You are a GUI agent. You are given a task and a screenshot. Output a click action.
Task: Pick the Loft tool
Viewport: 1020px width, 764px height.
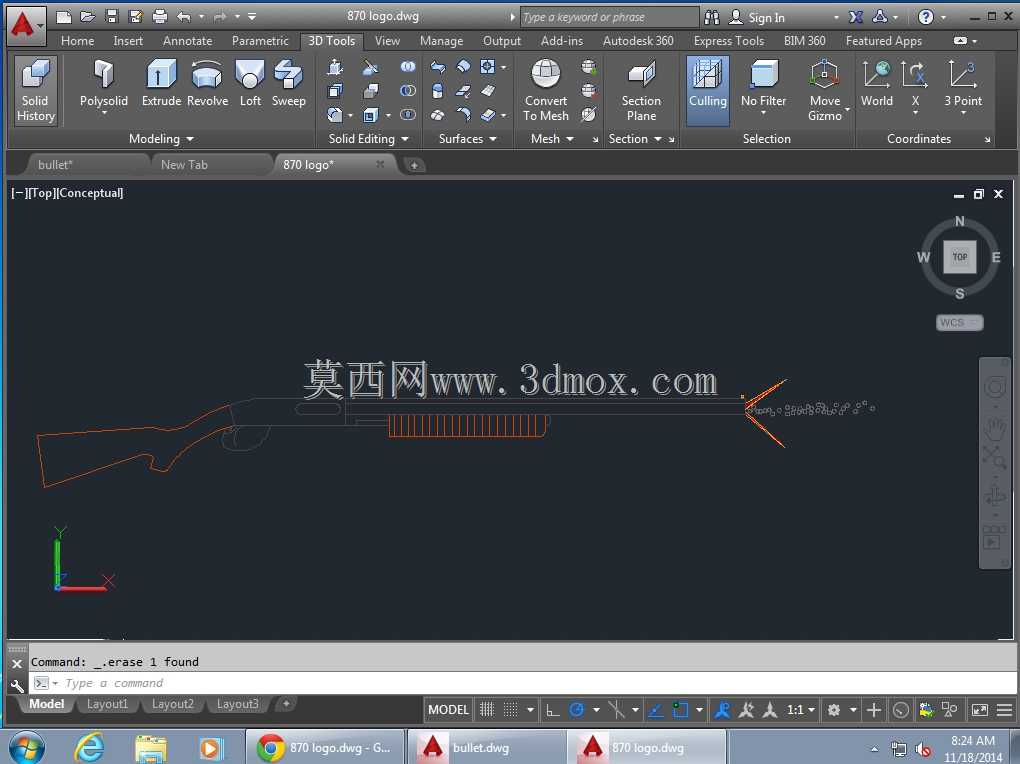point(250,83)
